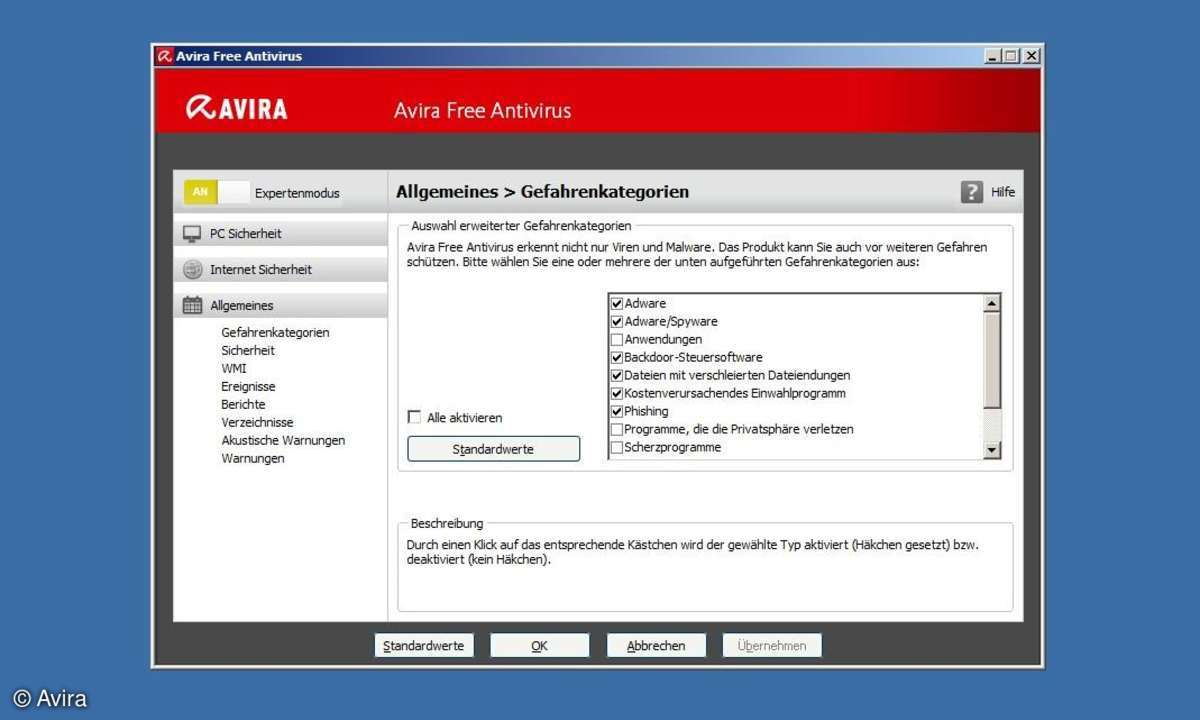The width and height of the screenshot is (1200, 720).
Task: Open help via the question mark icon
Action: (972, 192)
